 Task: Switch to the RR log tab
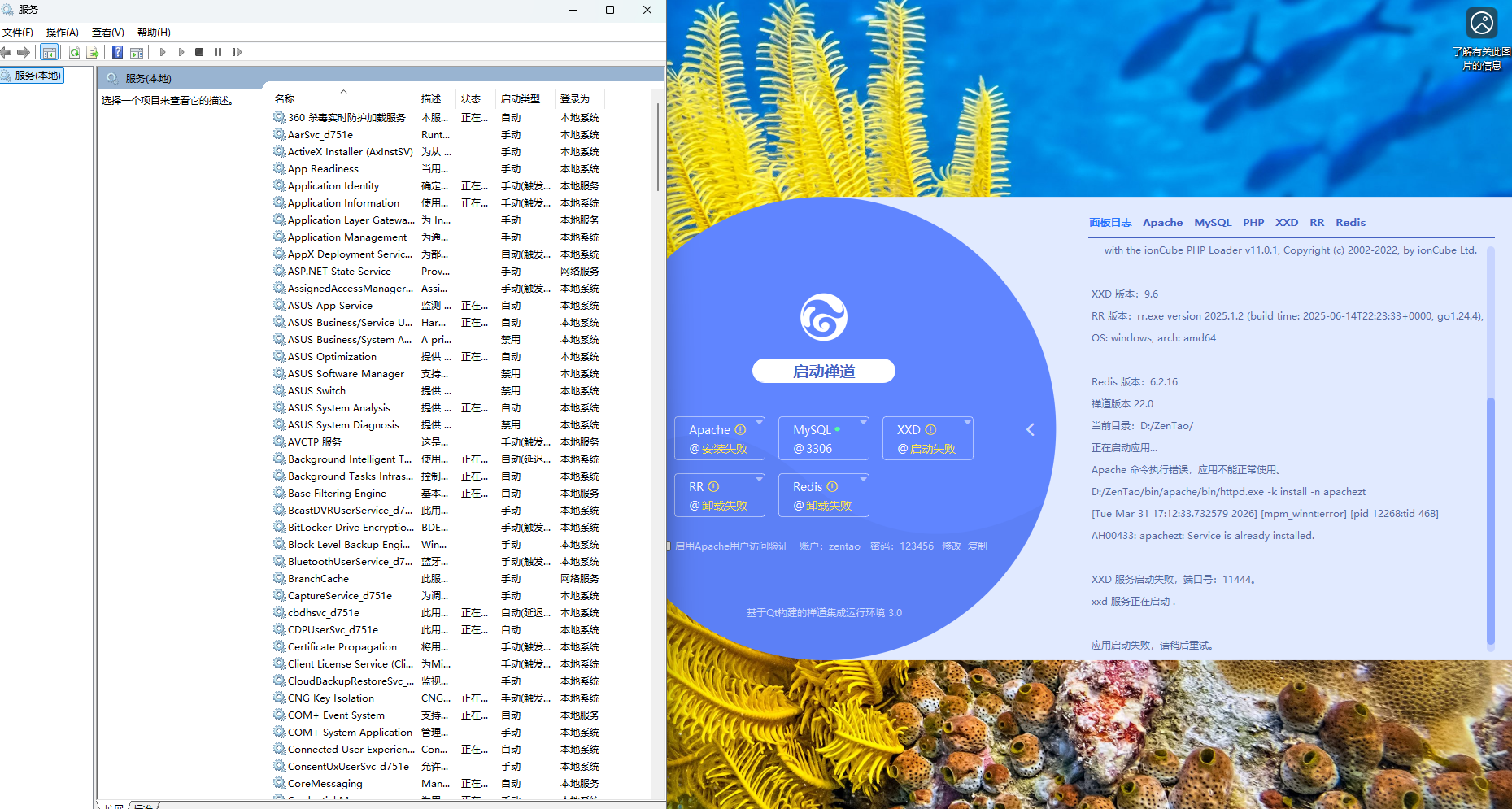coord(1317,223)
